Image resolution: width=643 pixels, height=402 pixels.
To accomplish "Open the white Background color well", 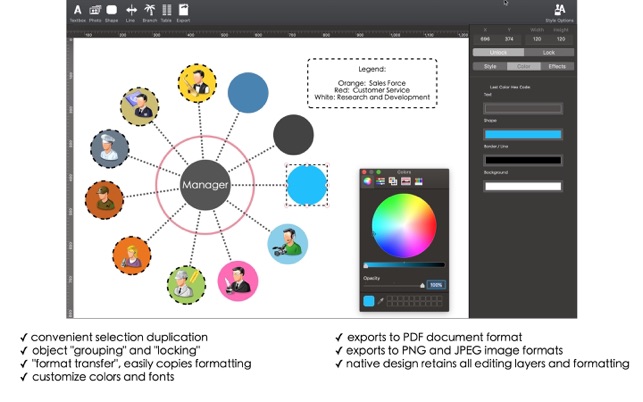I will pos(523,186).
